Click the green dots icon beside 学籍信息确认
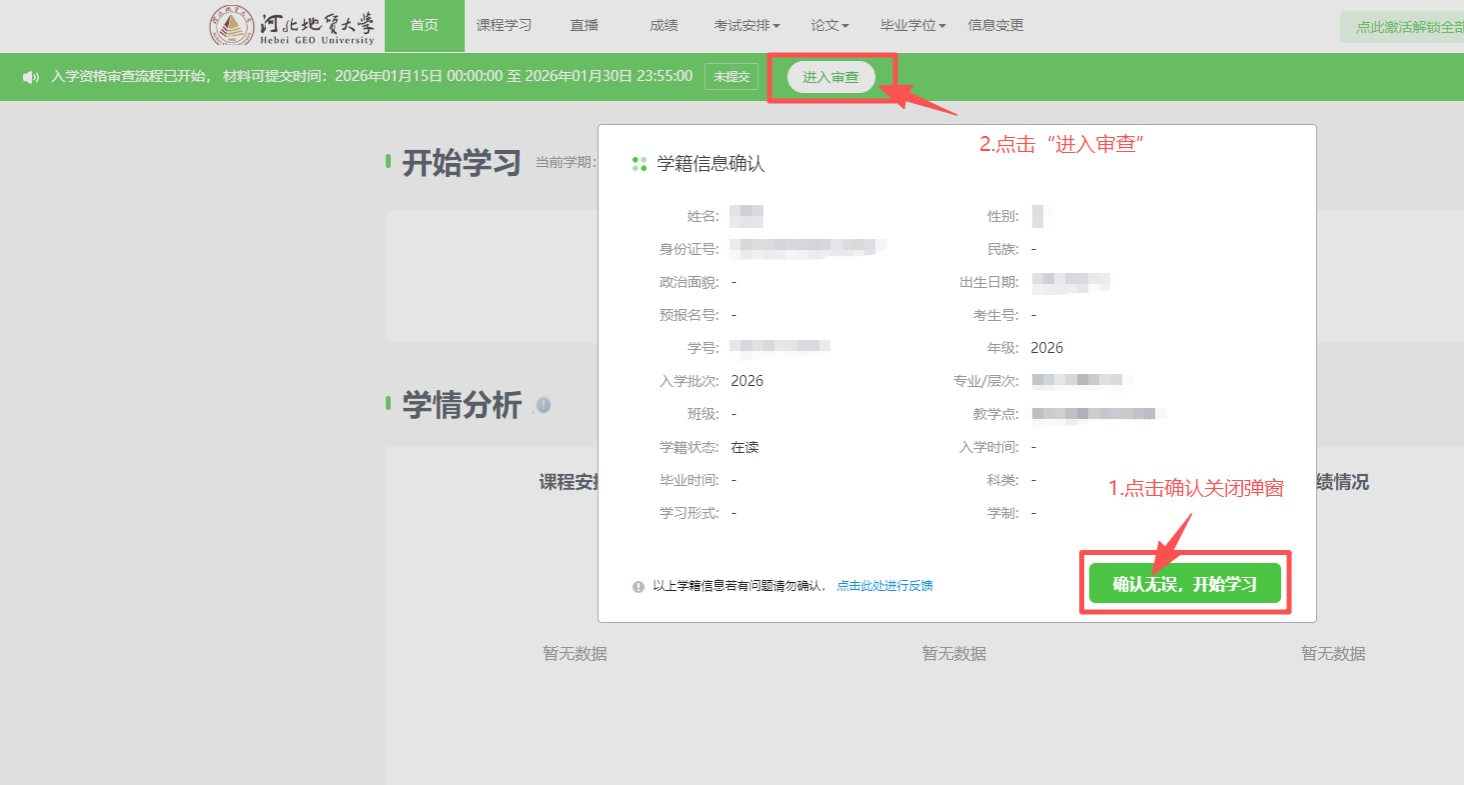This screenshot has height=785, width=1464. (640, 164)
